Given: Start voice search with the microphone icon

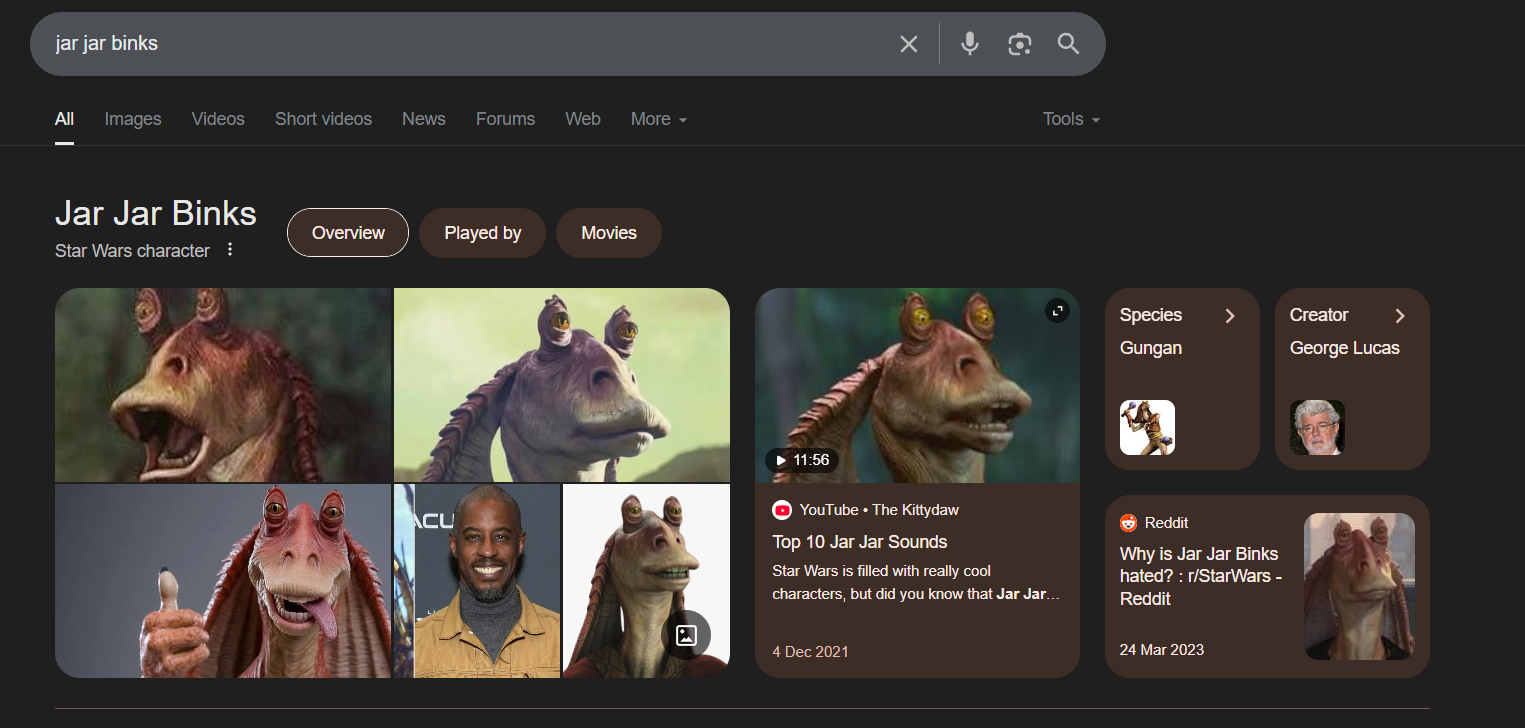Looking at the screenshot, I should click(969, 44).
